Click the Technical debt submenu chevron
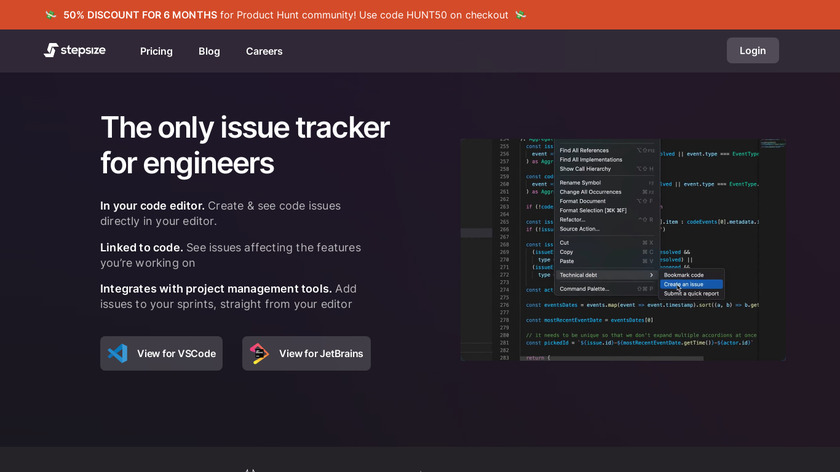 pyautogui.click(x=651, y=275)
